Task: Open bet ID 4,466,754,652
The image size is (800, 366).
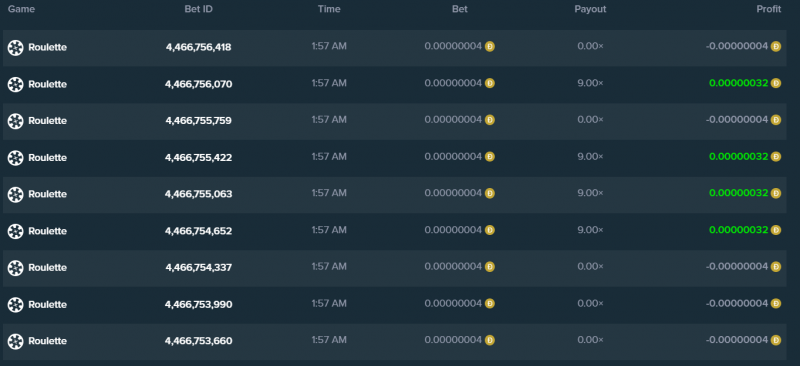Action: (x=198, y=231)
